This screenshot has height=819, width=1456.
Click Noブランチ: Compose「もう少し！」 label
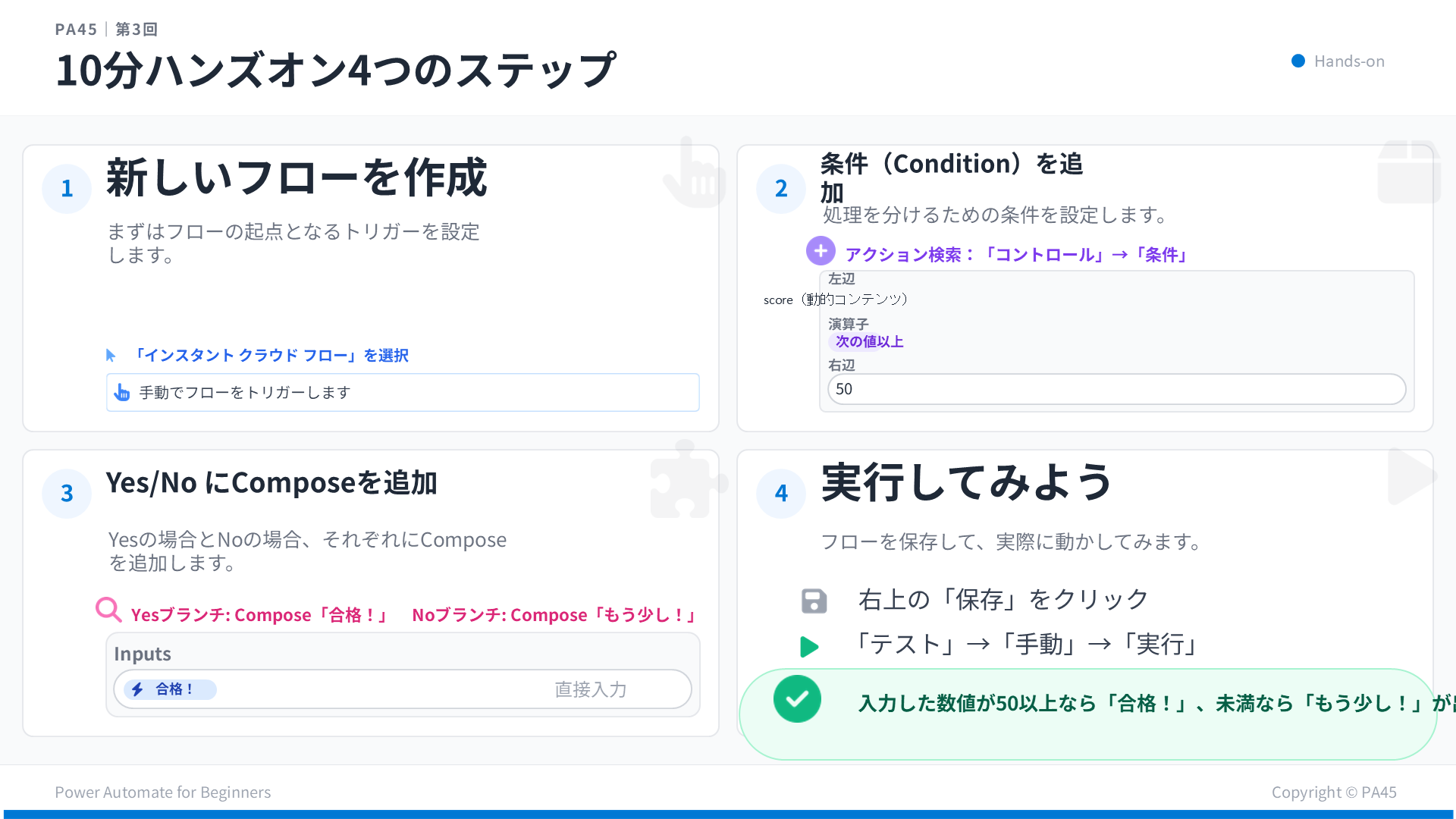click(554, 615)
